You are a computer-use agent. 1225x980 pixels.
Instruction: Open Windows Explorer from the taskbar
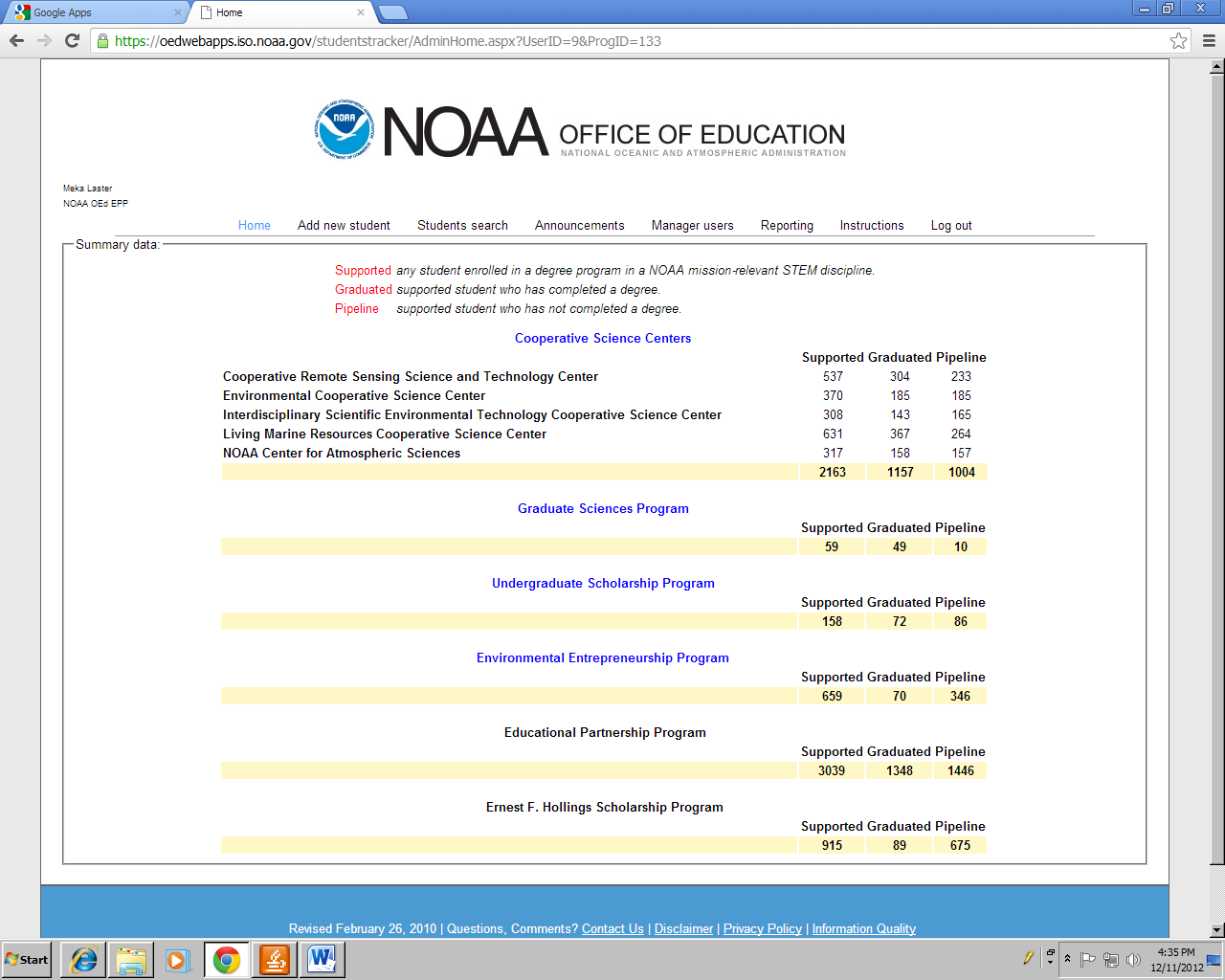[131, 960]
